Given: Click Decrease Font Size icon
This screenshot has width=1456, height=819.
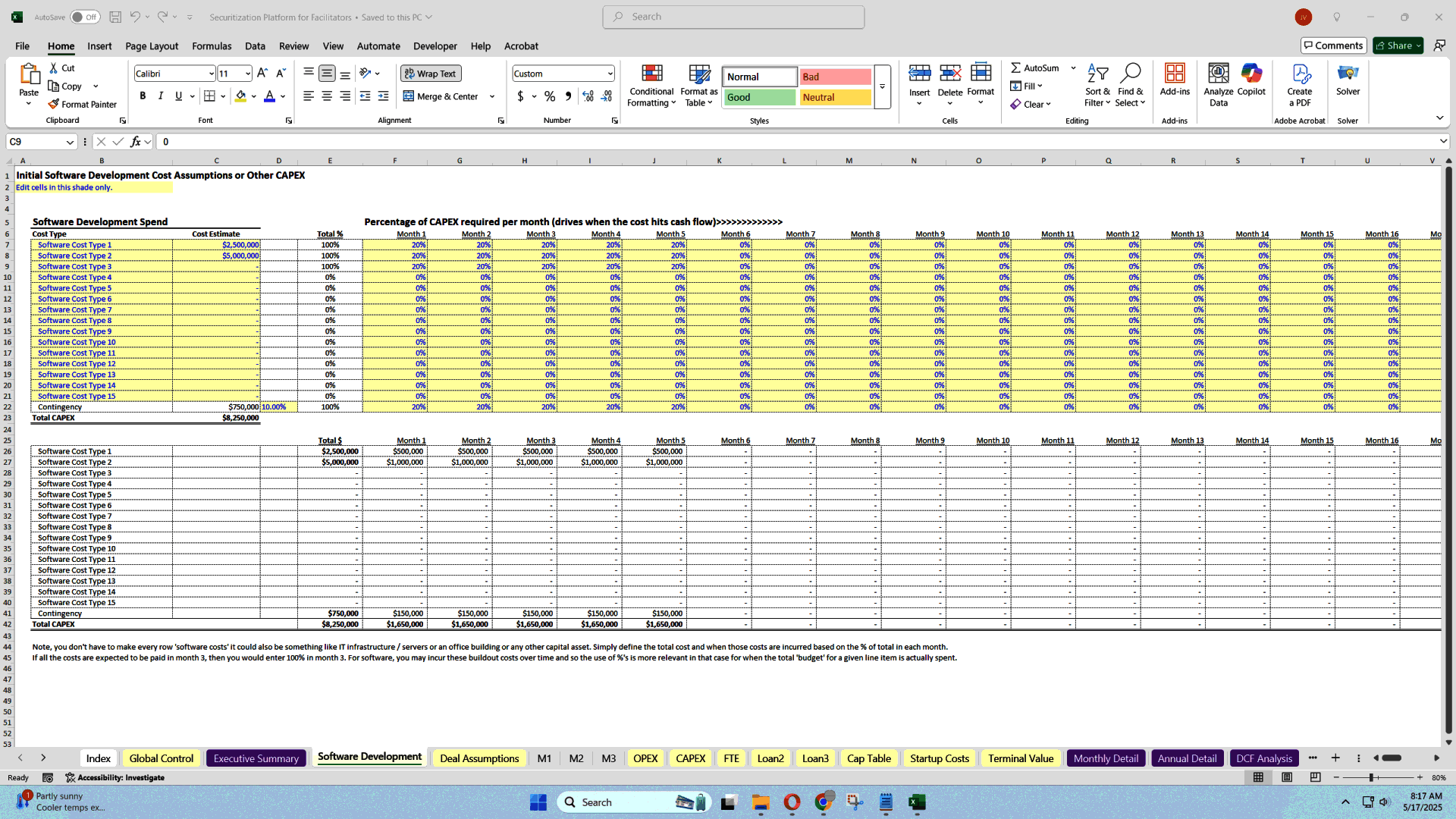Looking at the screenshot, I should coord(281,74).
